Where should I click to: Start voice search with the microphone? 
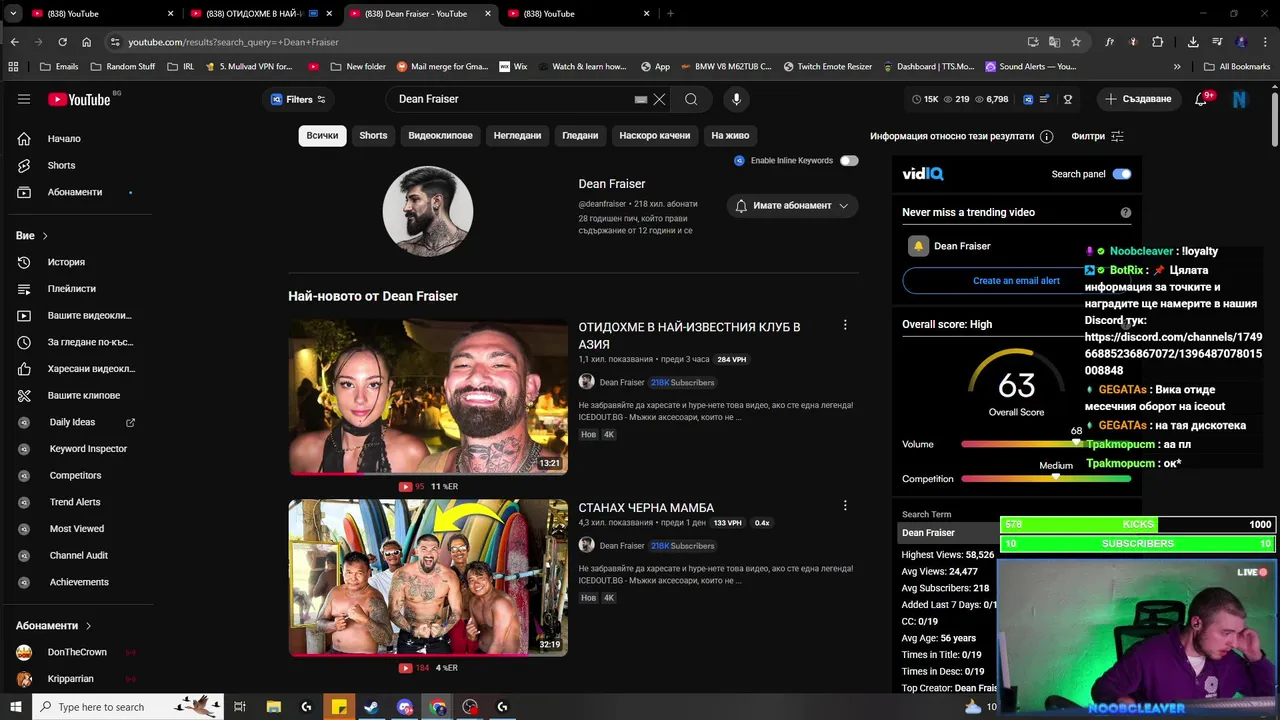coord(736,99)
